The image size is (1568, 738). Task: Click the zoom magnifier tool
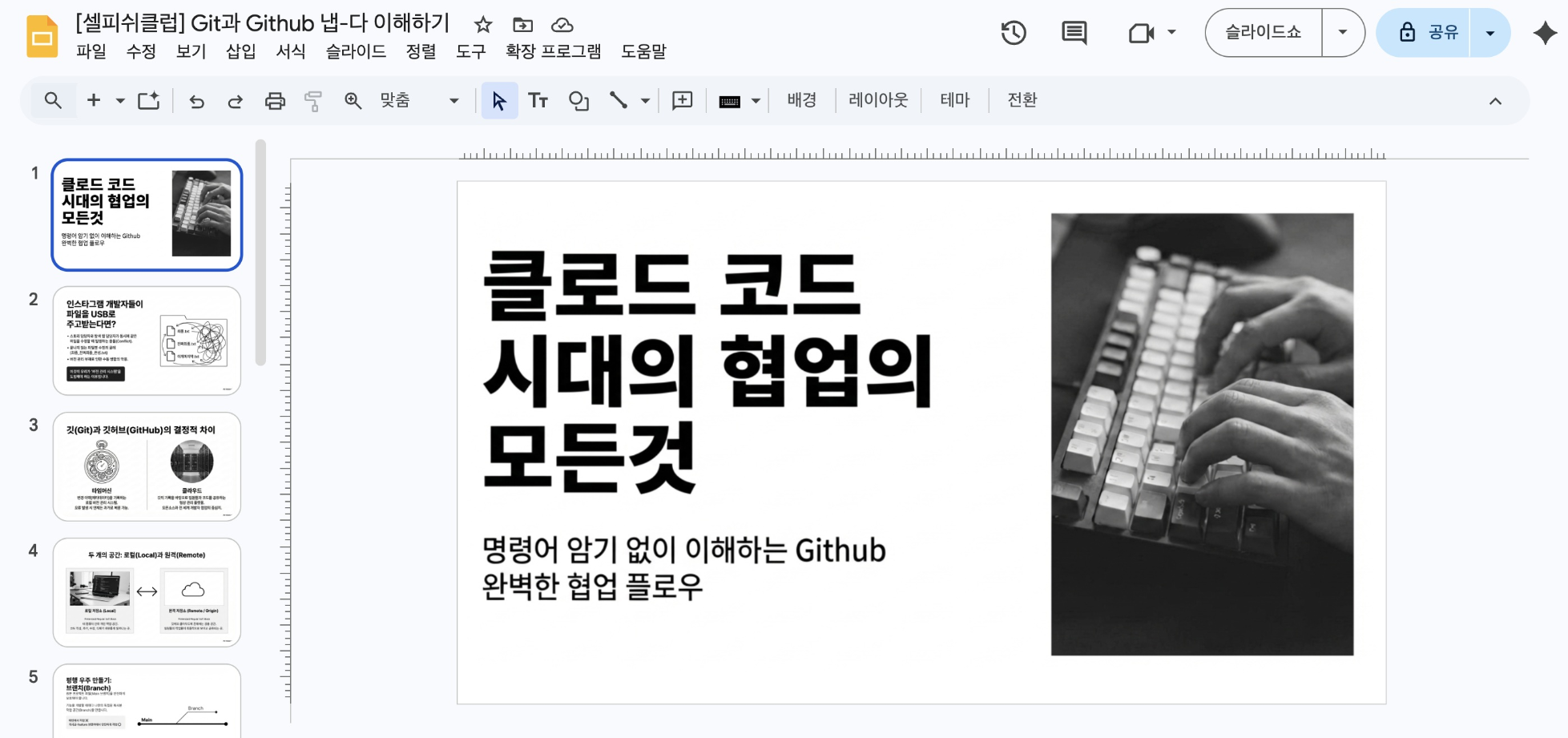pos(353,100)
